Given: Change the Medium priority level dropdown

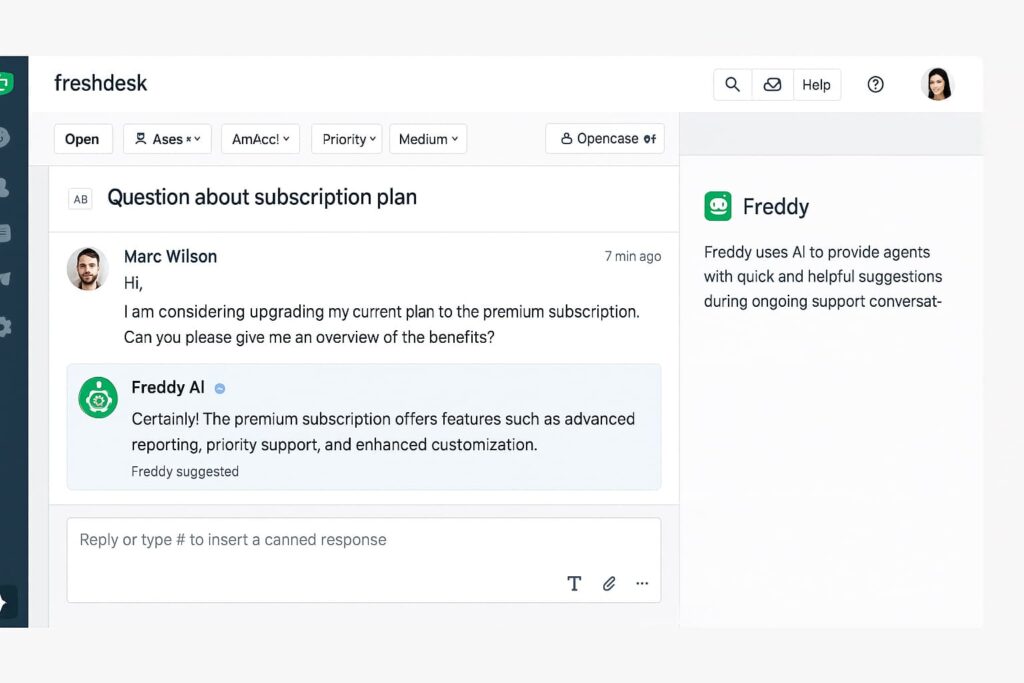Looking at the screenshot, I should (428, 139).
